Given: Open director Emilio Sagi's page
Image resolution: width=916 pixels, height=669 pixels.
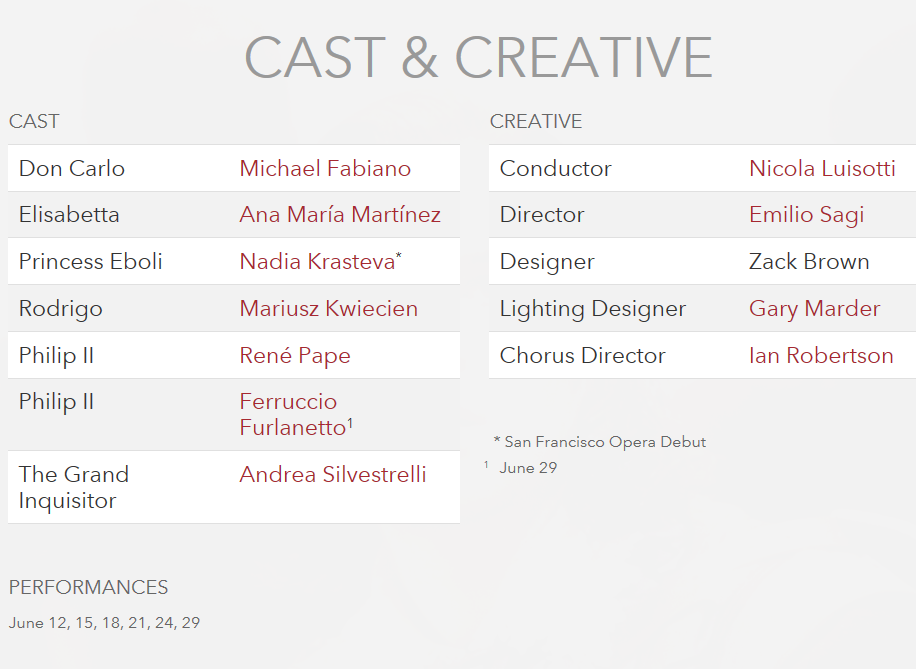Looking at the screenshot, I should [x=806, y=214].
